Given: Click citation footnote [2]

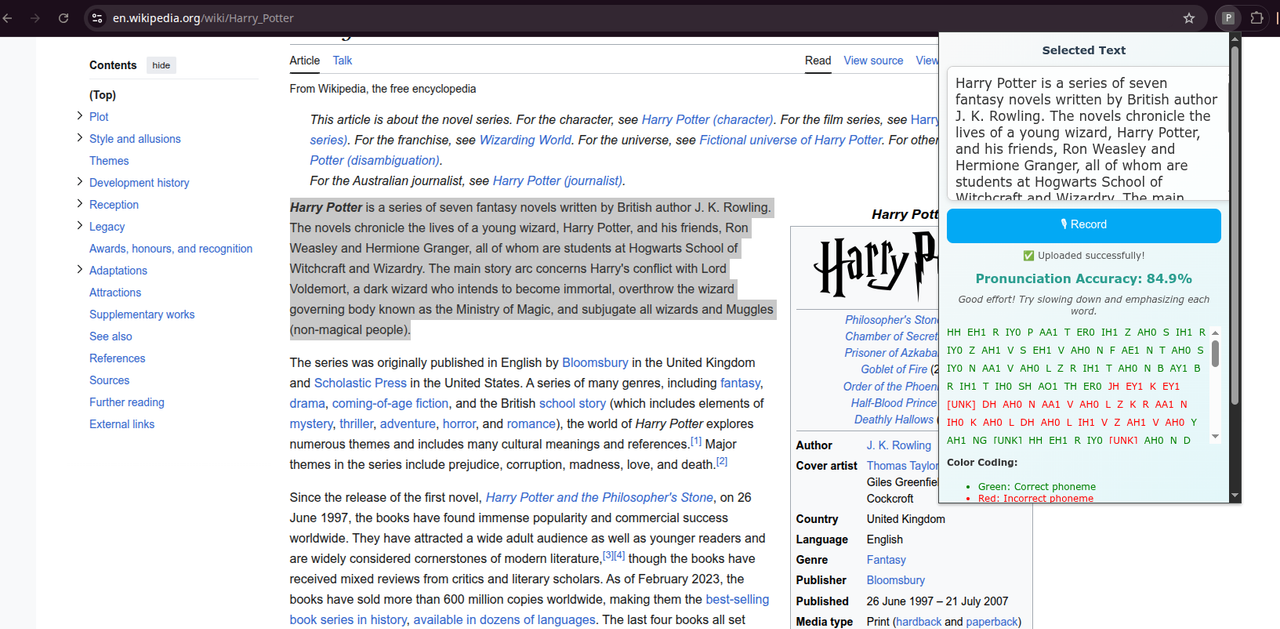Looking at the screenshot, I should [x=722, y=461].
